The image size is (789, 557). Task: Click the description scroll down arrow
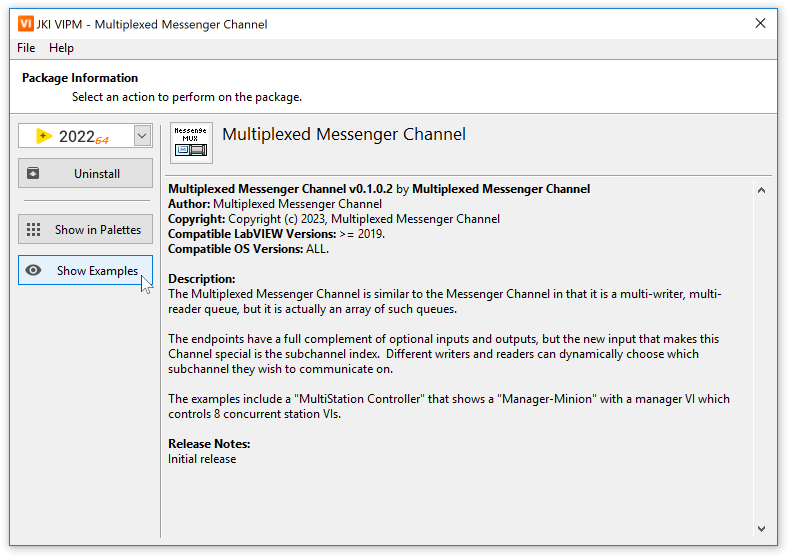pyautogui.click(x=761, y=529)
